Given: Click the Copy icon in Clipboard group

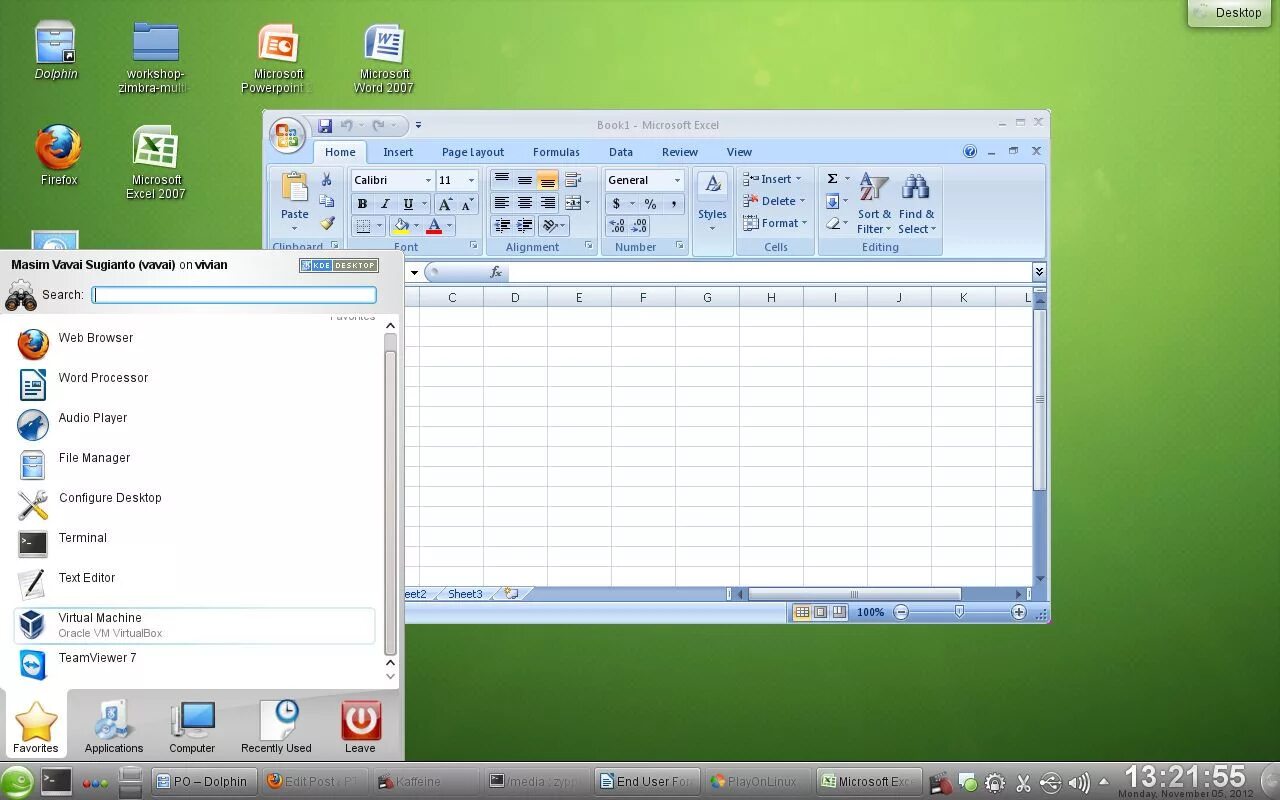Looking at the screenshot, I should tap(327, 201).
